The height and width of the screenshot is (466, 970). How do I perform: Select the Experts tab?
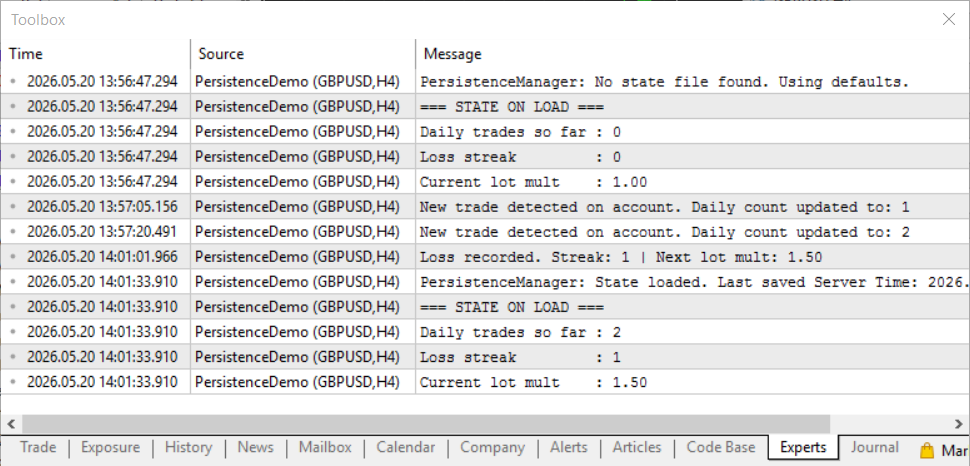click(803, 447)
